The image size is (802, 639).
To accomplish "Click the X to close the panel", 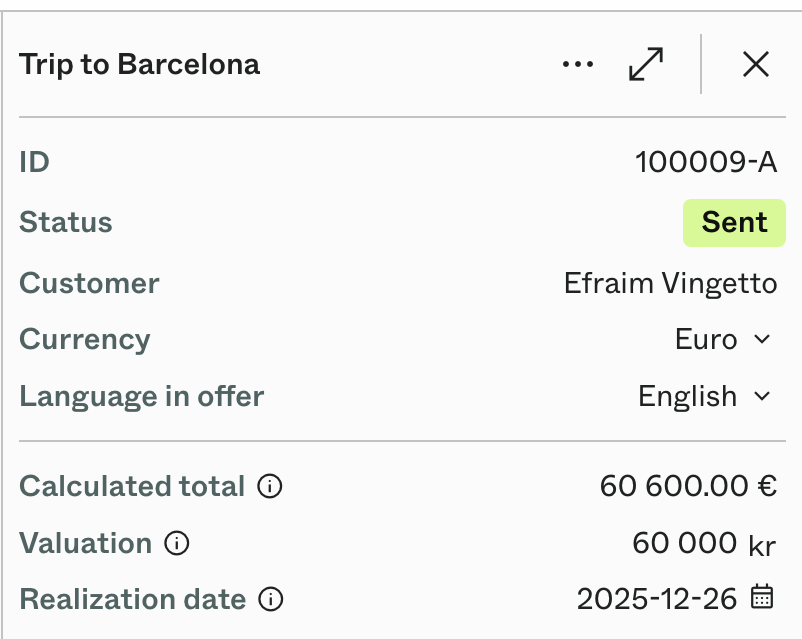I will (756, 63).
